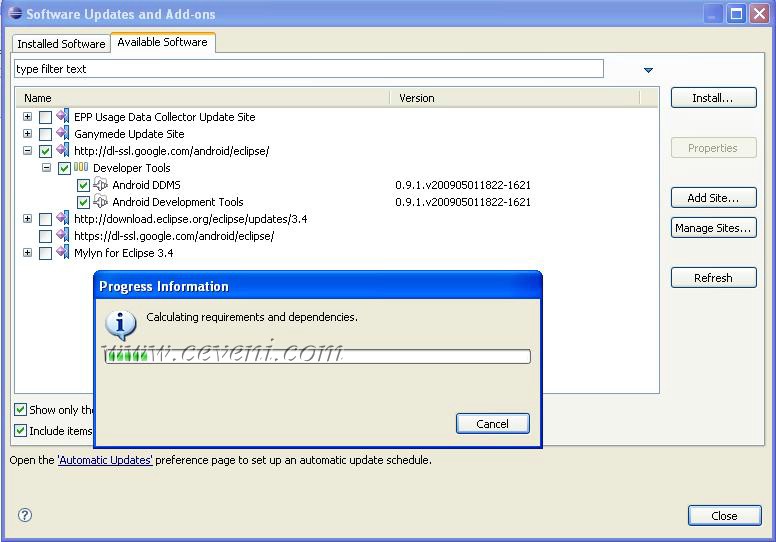Maximize the Software Updates window

(736, 13)
